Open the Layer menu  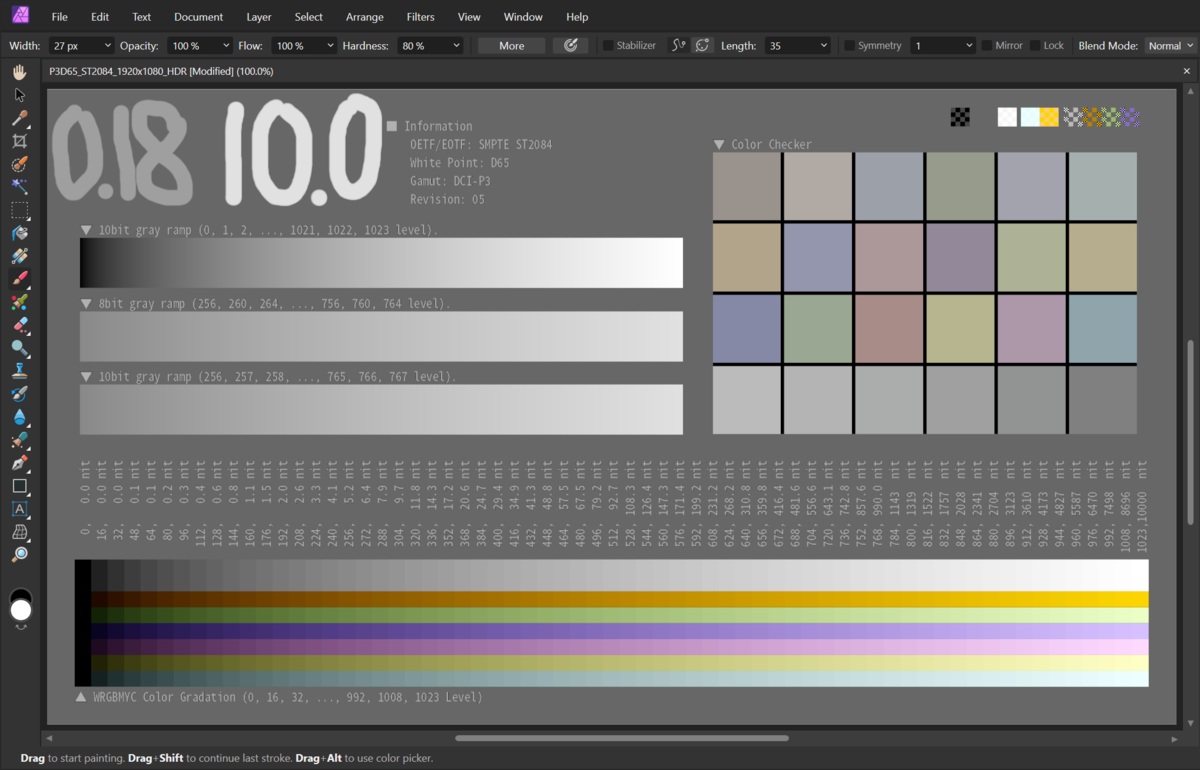click(258, 17)
